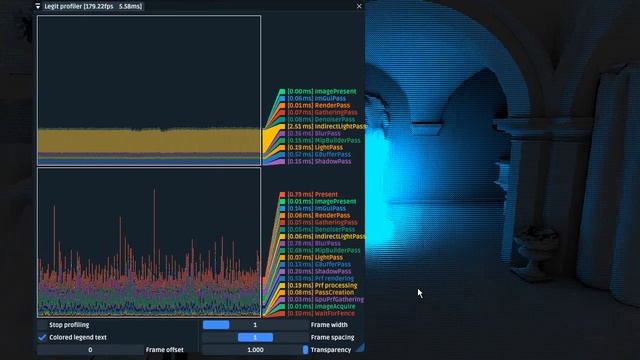
Task: Click the Prf rendering legend entry
Action: click(x=320, y=278)
